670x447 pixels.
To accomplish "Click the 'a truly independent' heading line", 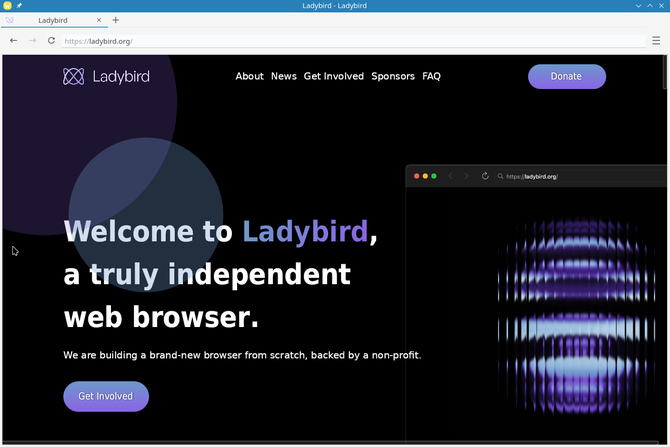I will coord(207,275).
